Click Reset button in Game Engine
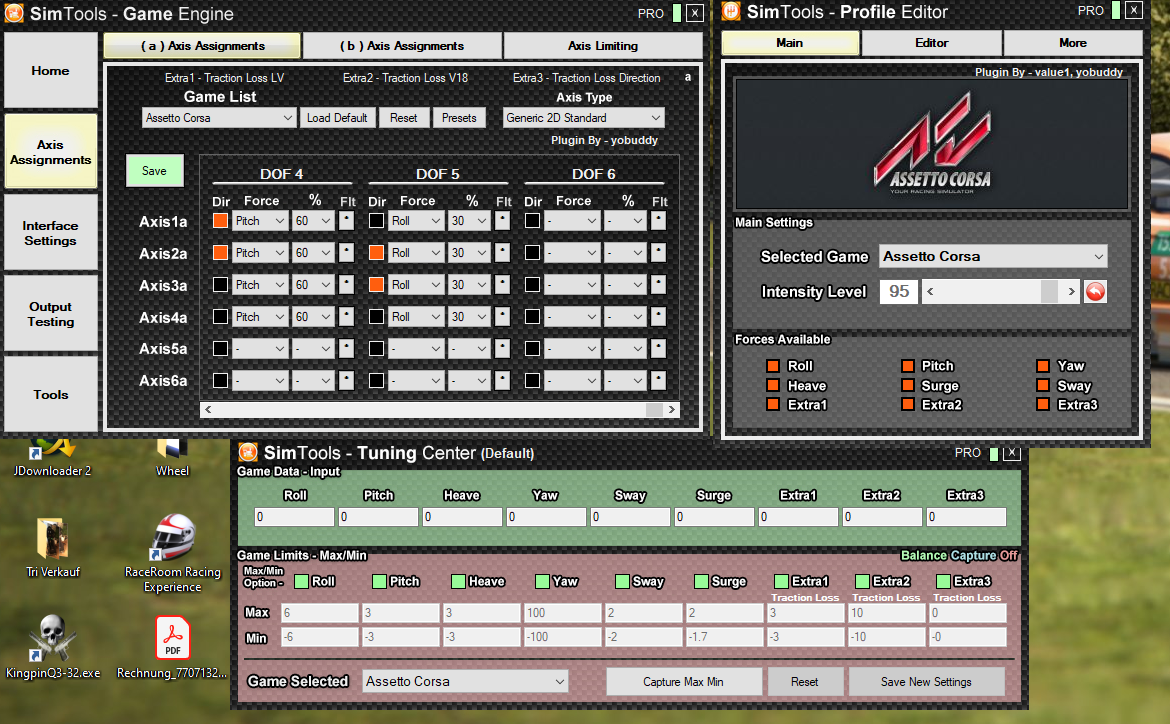The image size is (1170, 724). 404,118
